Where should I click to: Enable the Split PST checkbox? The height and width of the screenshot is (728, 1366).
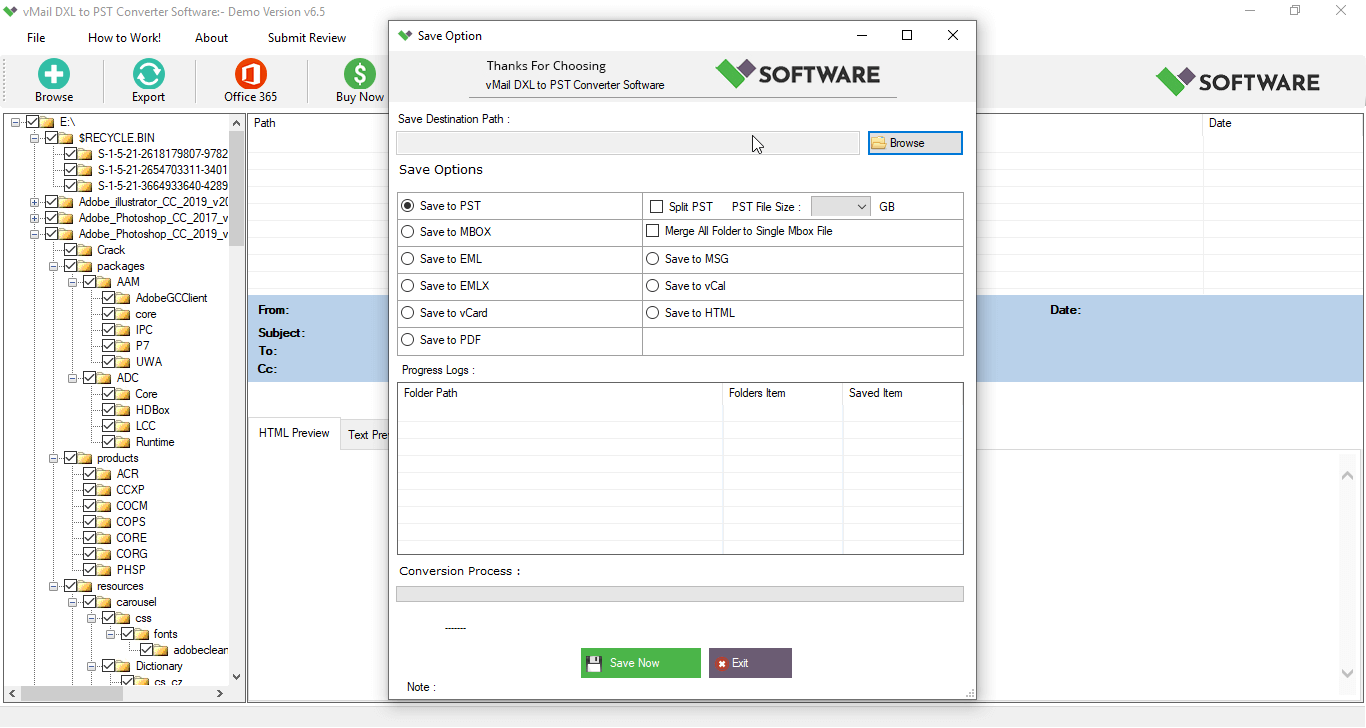click(657, 207)
